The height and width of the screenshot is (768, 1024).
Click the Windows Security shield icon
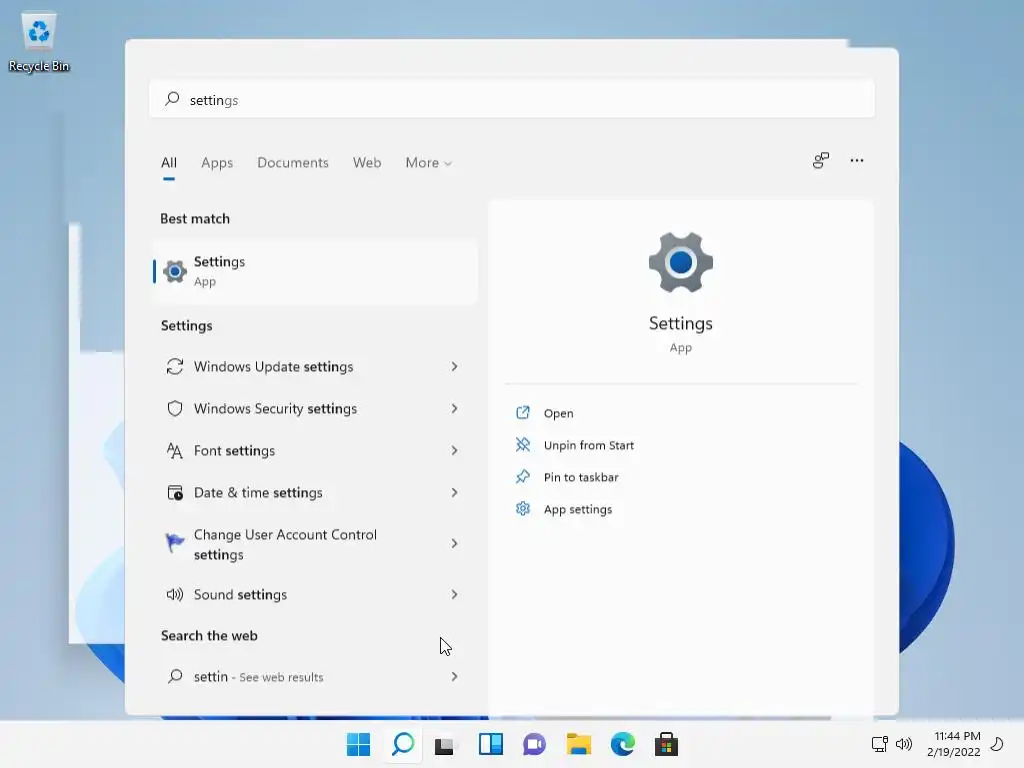coord(174,408)
